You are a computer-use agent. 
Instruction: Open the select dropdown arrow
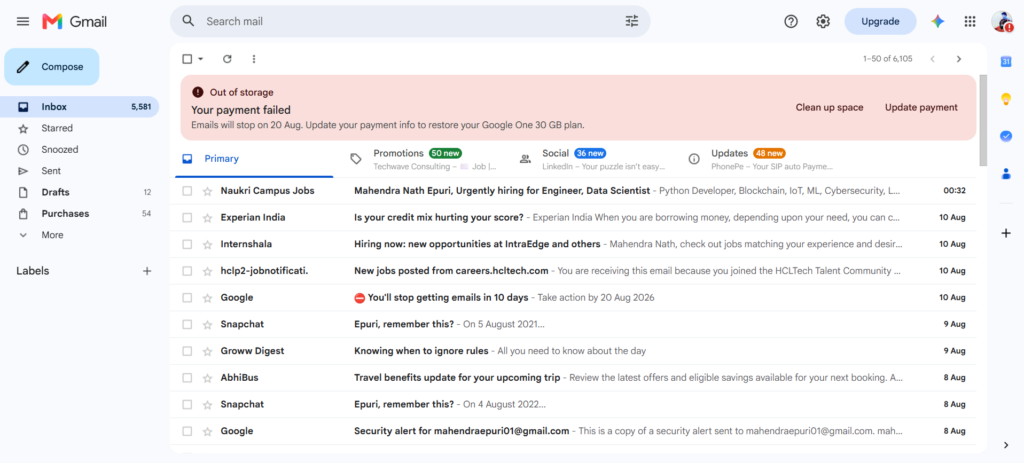[200, 59]
